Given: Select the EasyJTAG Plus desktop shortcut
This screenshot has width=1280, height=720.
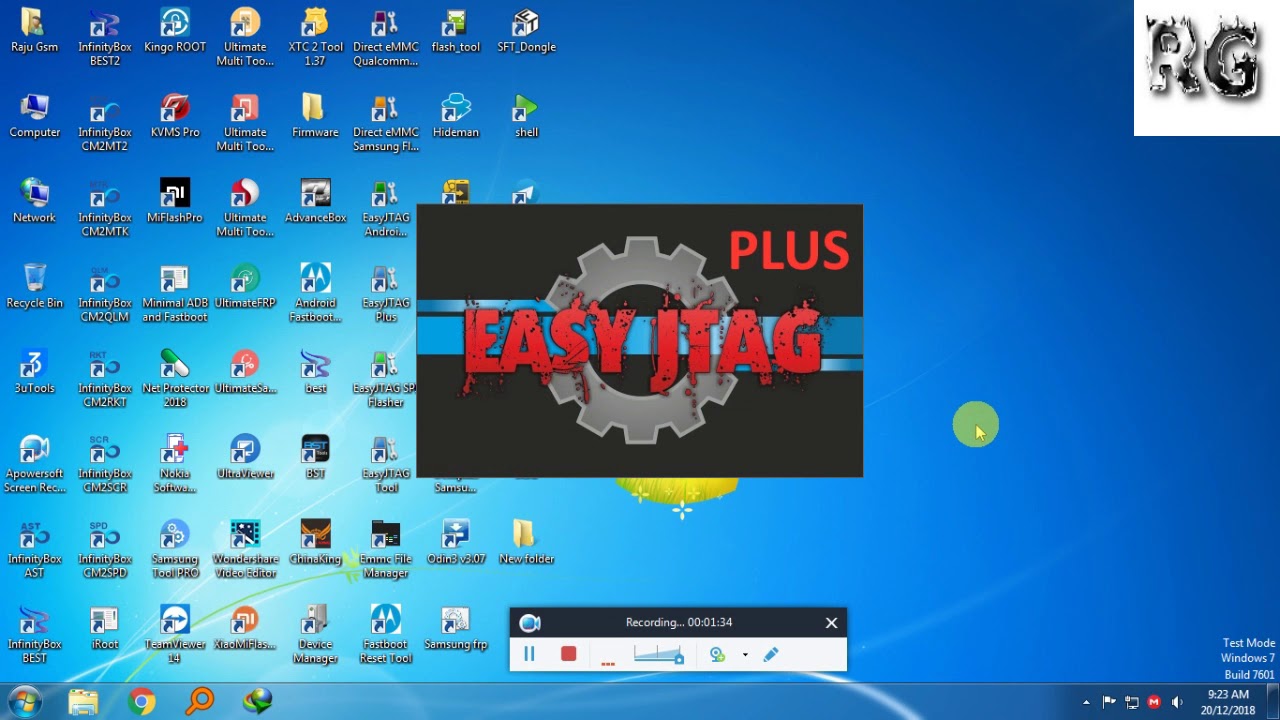Looking at the screenshot, I should [386, 293].
